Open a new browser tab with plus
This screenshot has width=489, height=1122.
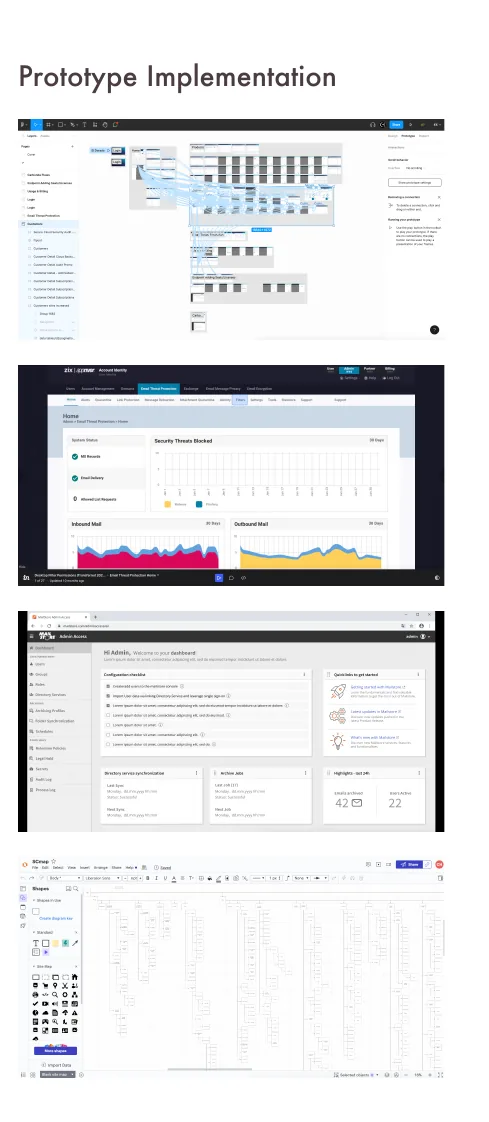point(95,617)
